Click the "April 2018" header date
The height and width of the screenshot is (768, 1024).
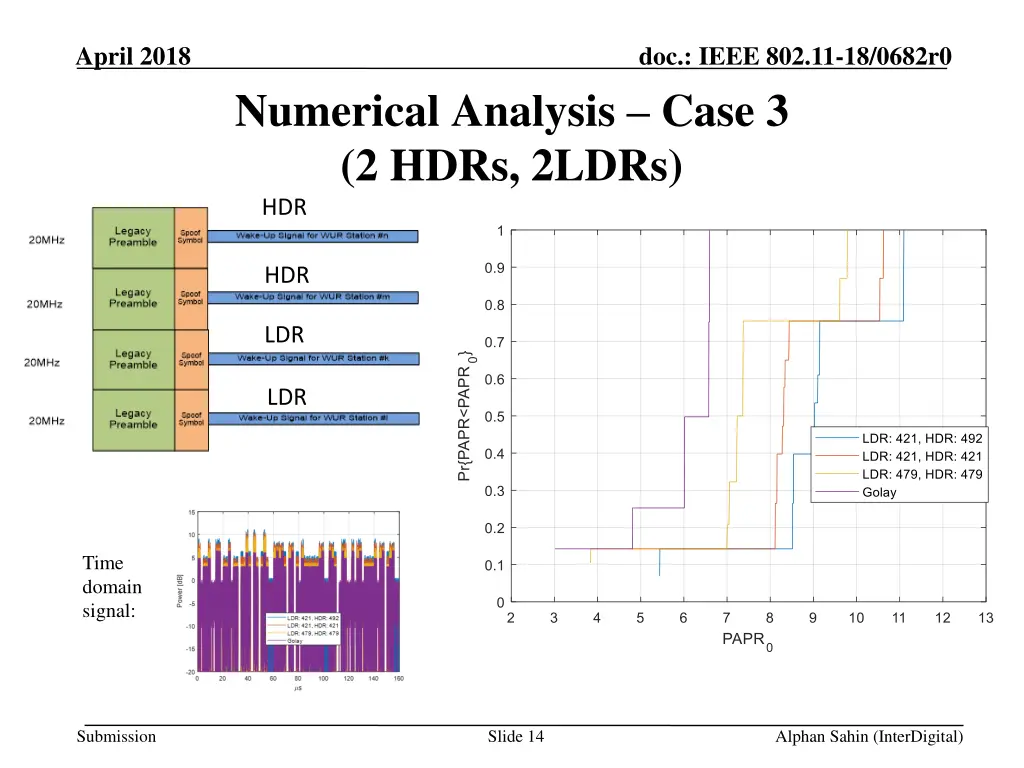(134, 57)
